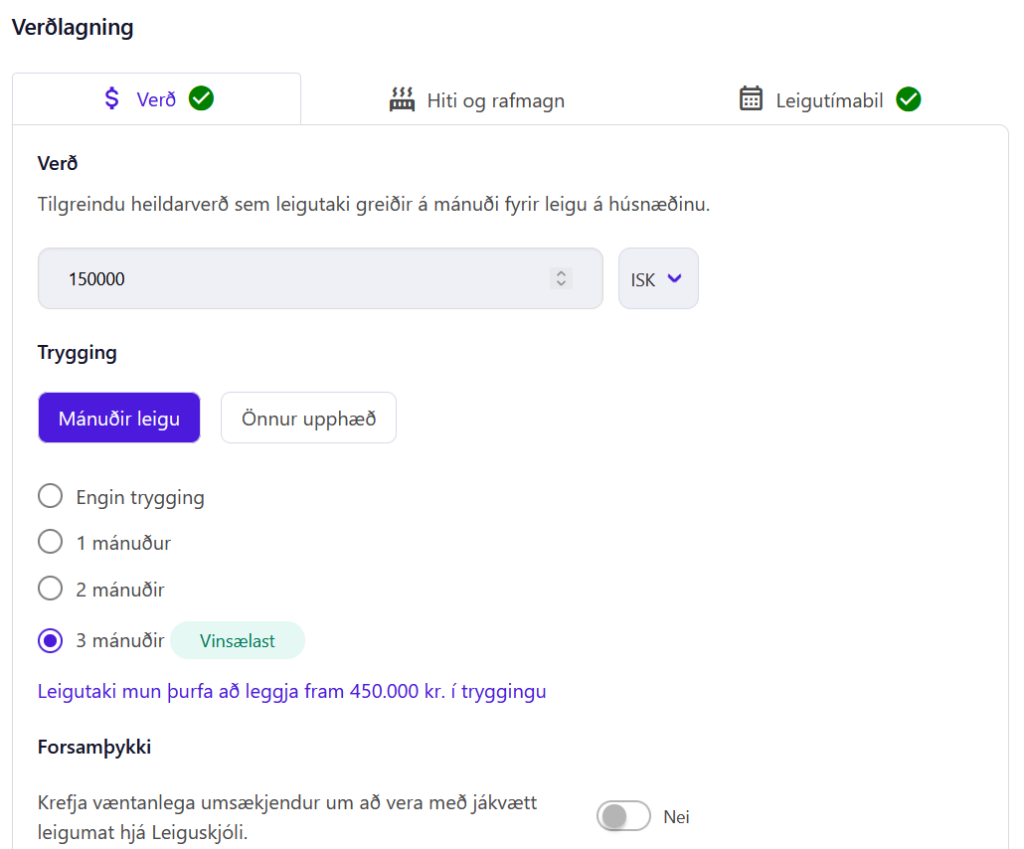This screenshot has height=849, width=1024.
Task: Click the heating icon on Hiti og rafmagn tab
Action: point(402,100)
